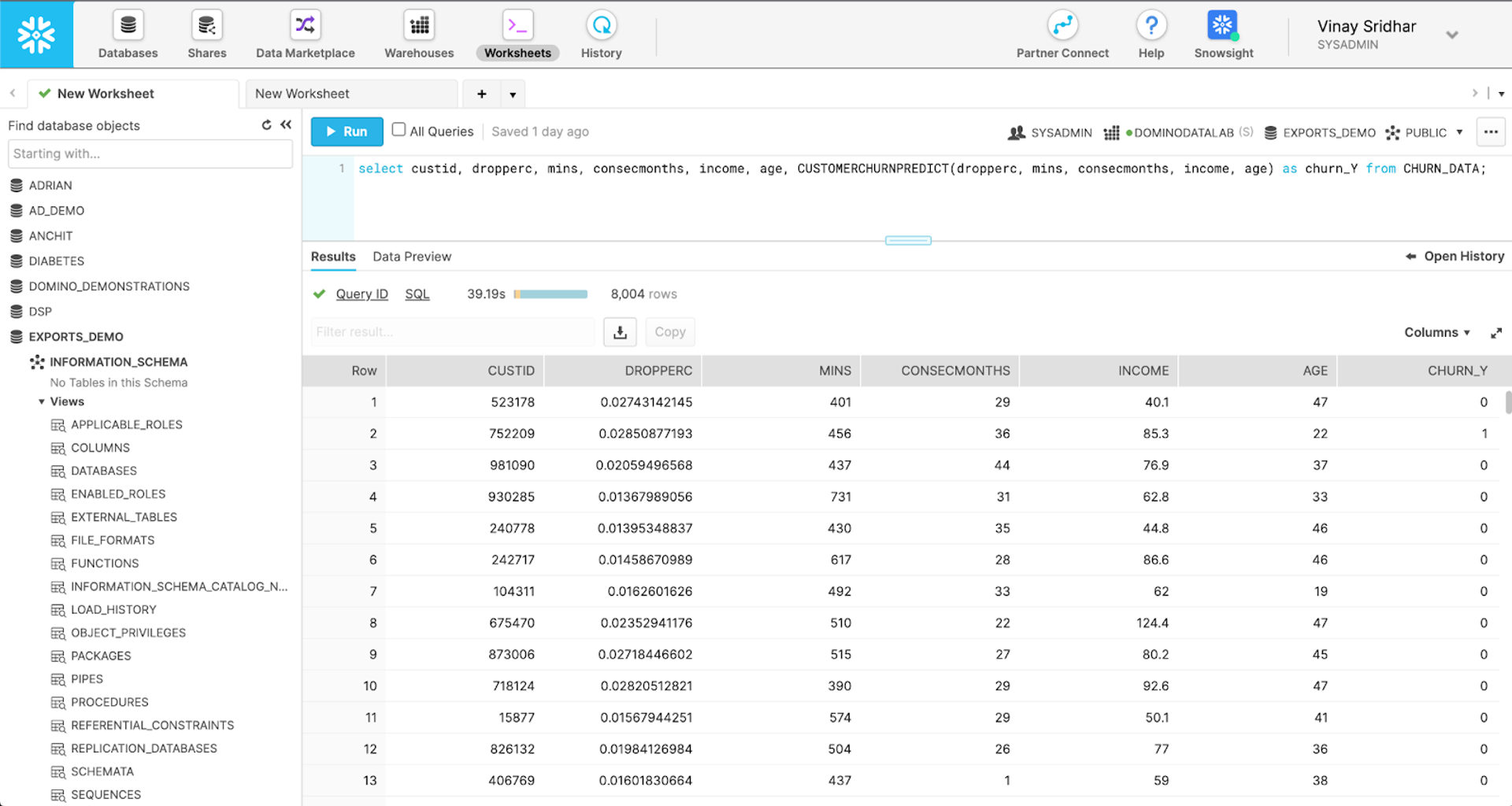This screenshot has height=806, width=1512.
Task: Click the query execution time progress bar
Action: (550, 294)
